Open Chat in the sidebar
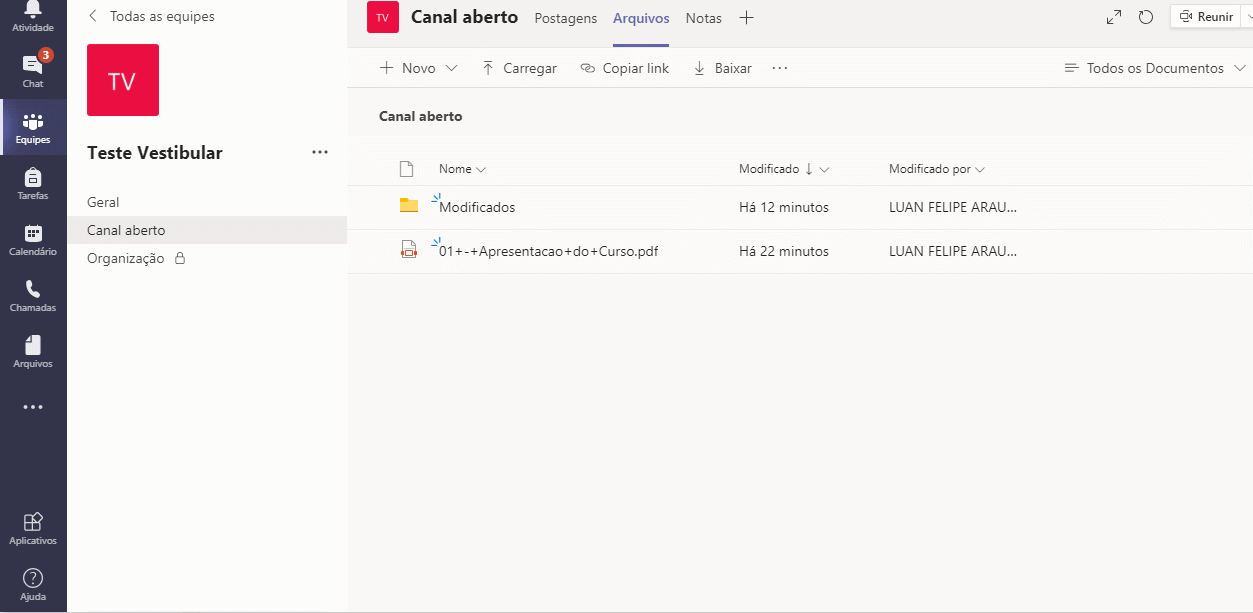The image size is (1253, 613). (33, 70)
